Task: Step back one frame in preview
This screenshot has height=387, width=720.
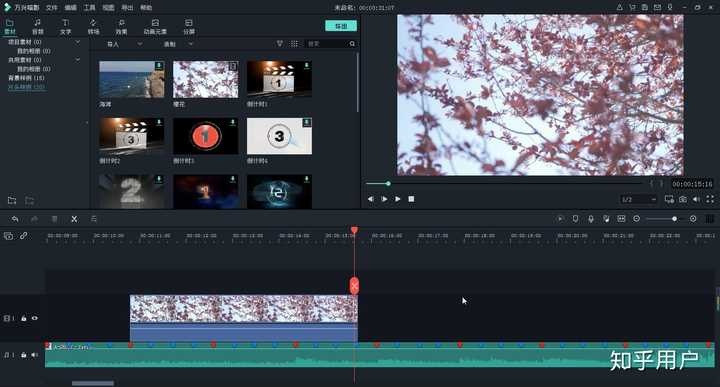Action: coord(371,199)
